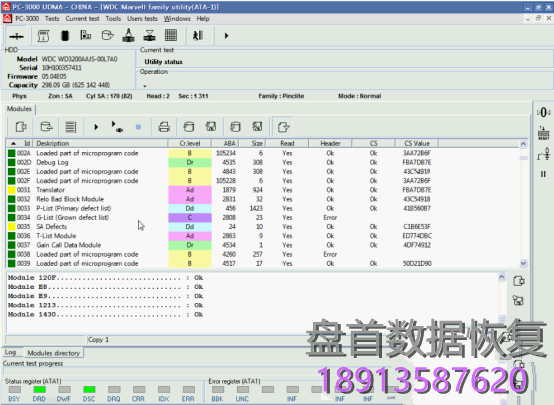This screenshot has height=405, width=554.
Task: Start the modules check with play button
Action: click(96, 127)
